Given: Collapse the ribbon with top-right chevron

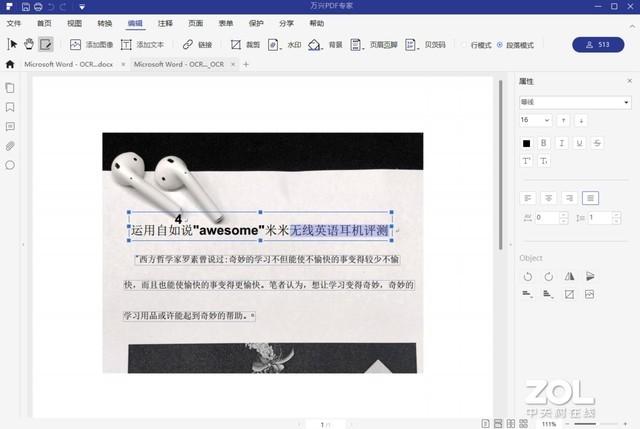Looking at the screenshot, I should [x=632, y=27].
